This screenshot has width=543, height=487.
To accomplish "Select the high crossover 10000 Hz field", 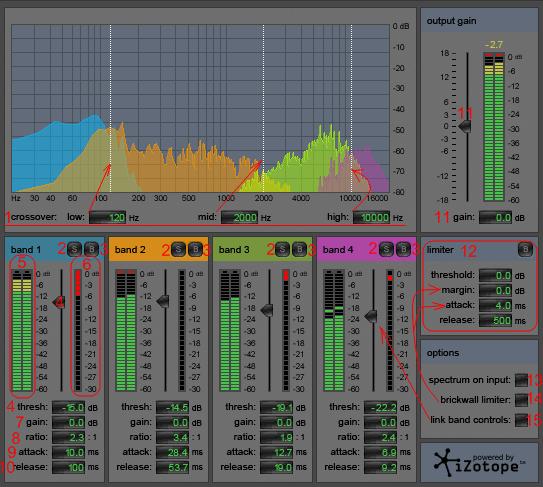I will [371, 218].
